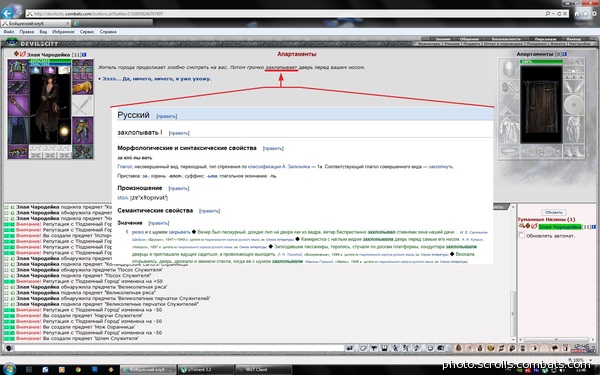600x375 pixels.
Task: Click the Настройки button in game header
Action: click(x=580, y=44)
